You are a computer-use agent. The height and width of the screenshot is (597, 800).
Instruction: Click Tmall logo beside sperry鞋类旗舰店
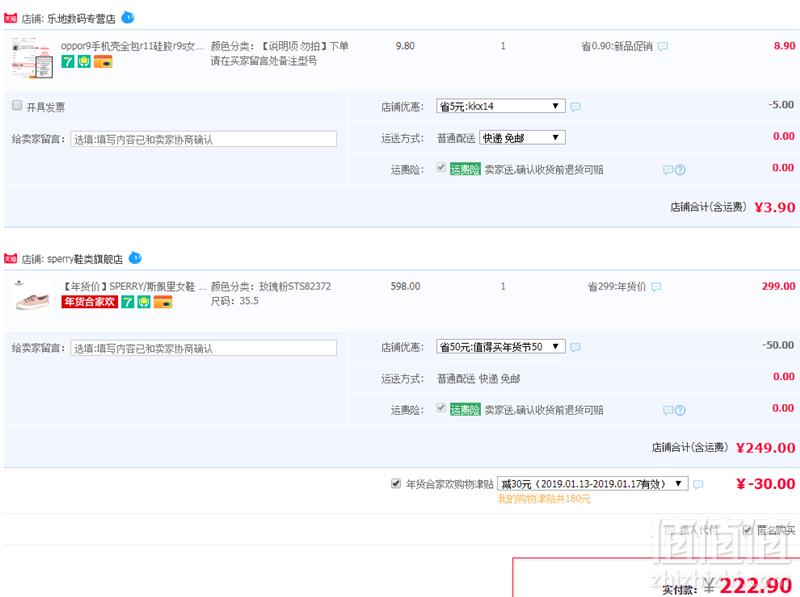[x=10, y=259]
